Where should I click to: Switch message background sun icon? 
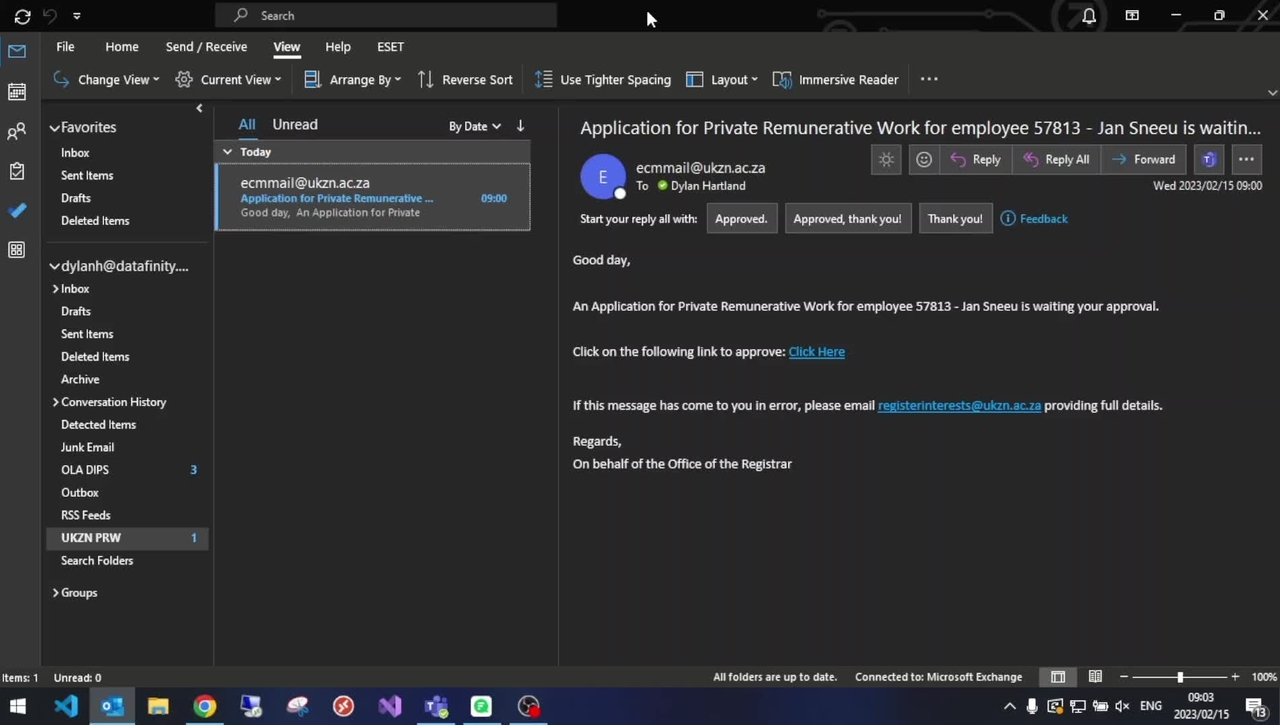pos(886,159)
